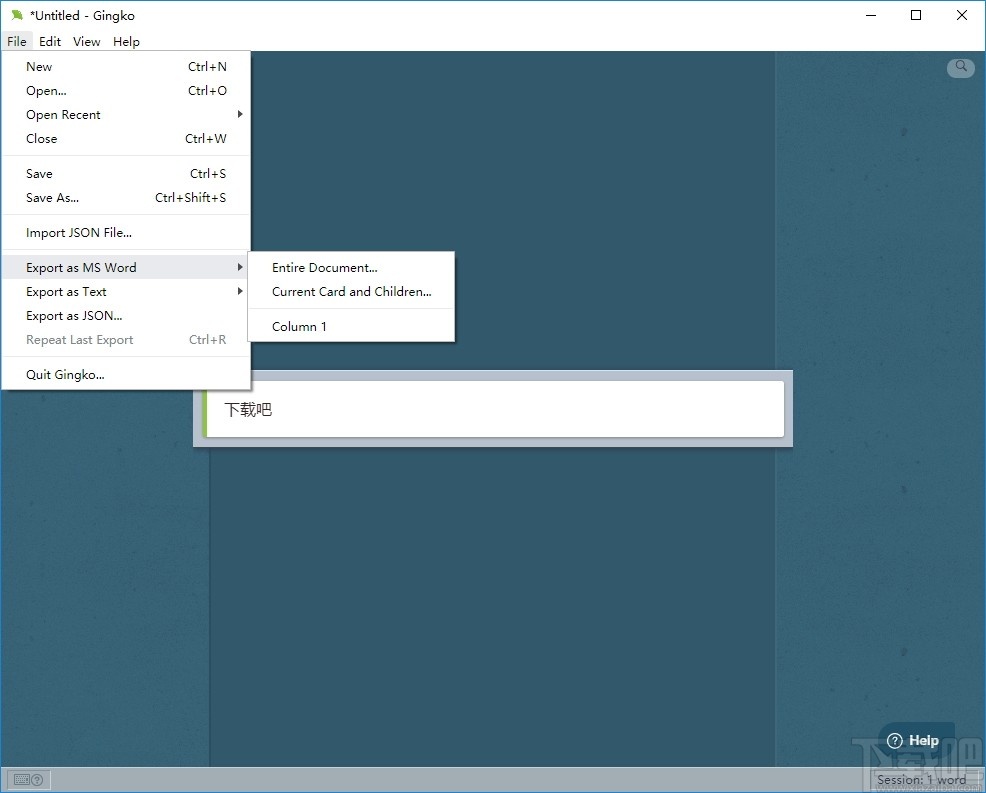Open keyboard shortcuts help icon in status bar
The width and height of the screenshot is (986, 793).
point(29,780)
